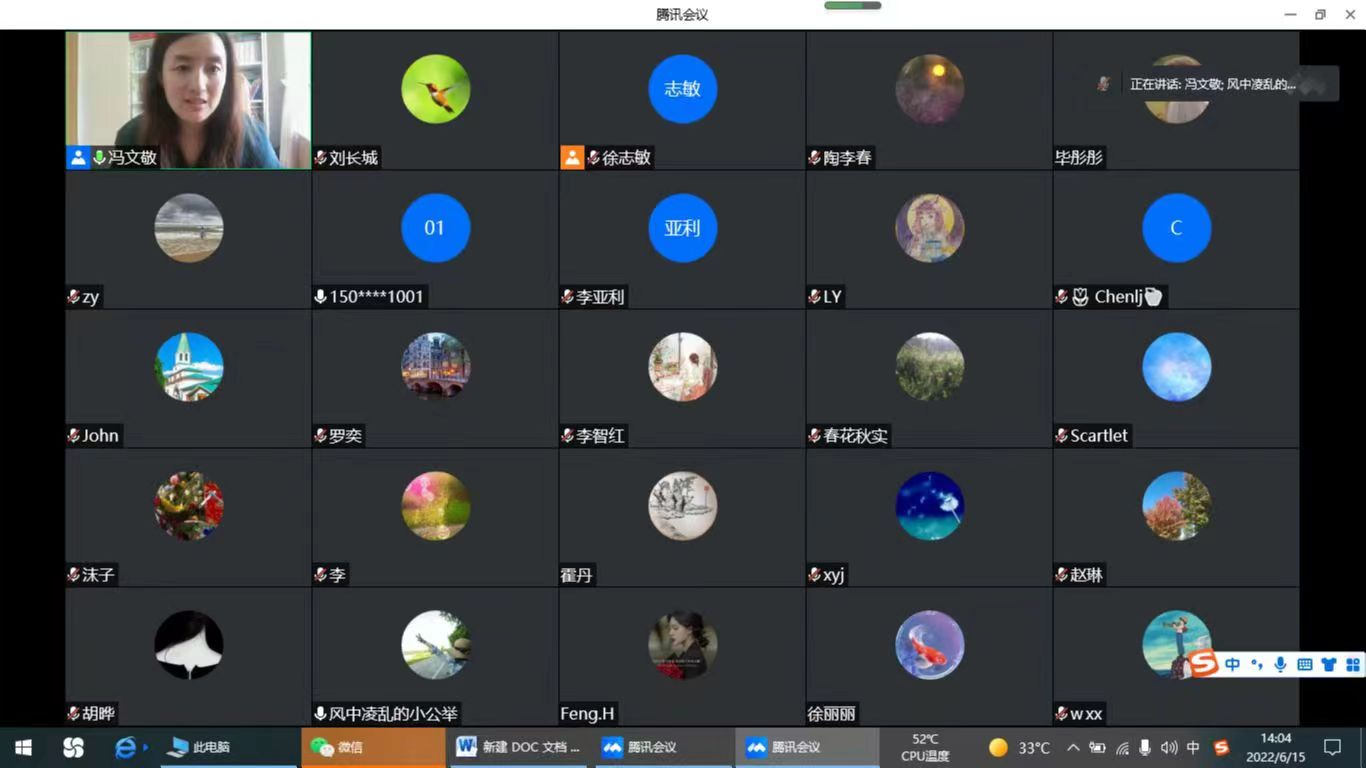Click the Wi-Fi network icon in system tray

pyautogui.click(x=1122, y=748)
